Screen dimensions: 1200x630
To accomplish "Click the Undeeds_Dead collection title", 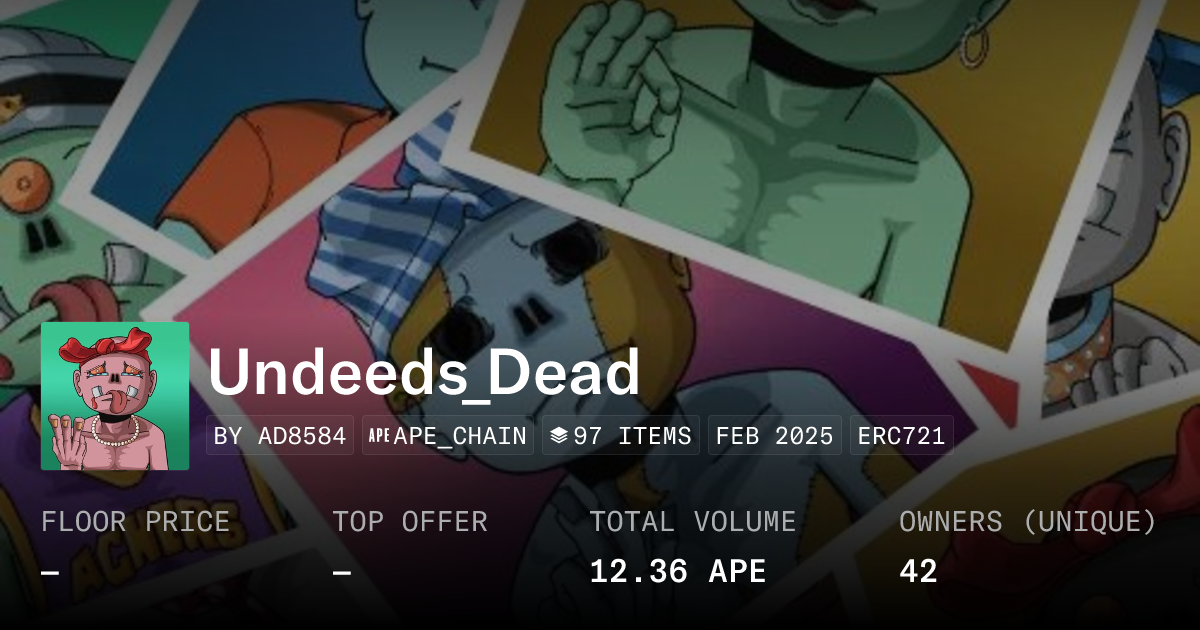I will point(424,373).
